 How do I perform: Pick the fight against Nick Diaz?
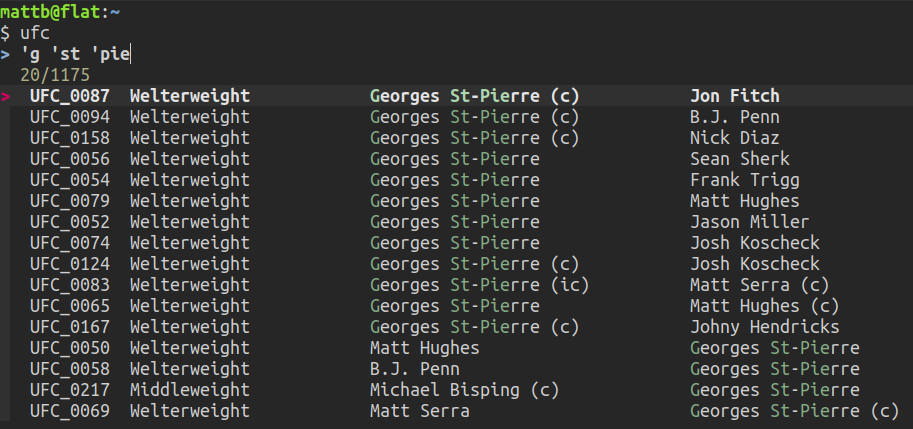(734, 138)
